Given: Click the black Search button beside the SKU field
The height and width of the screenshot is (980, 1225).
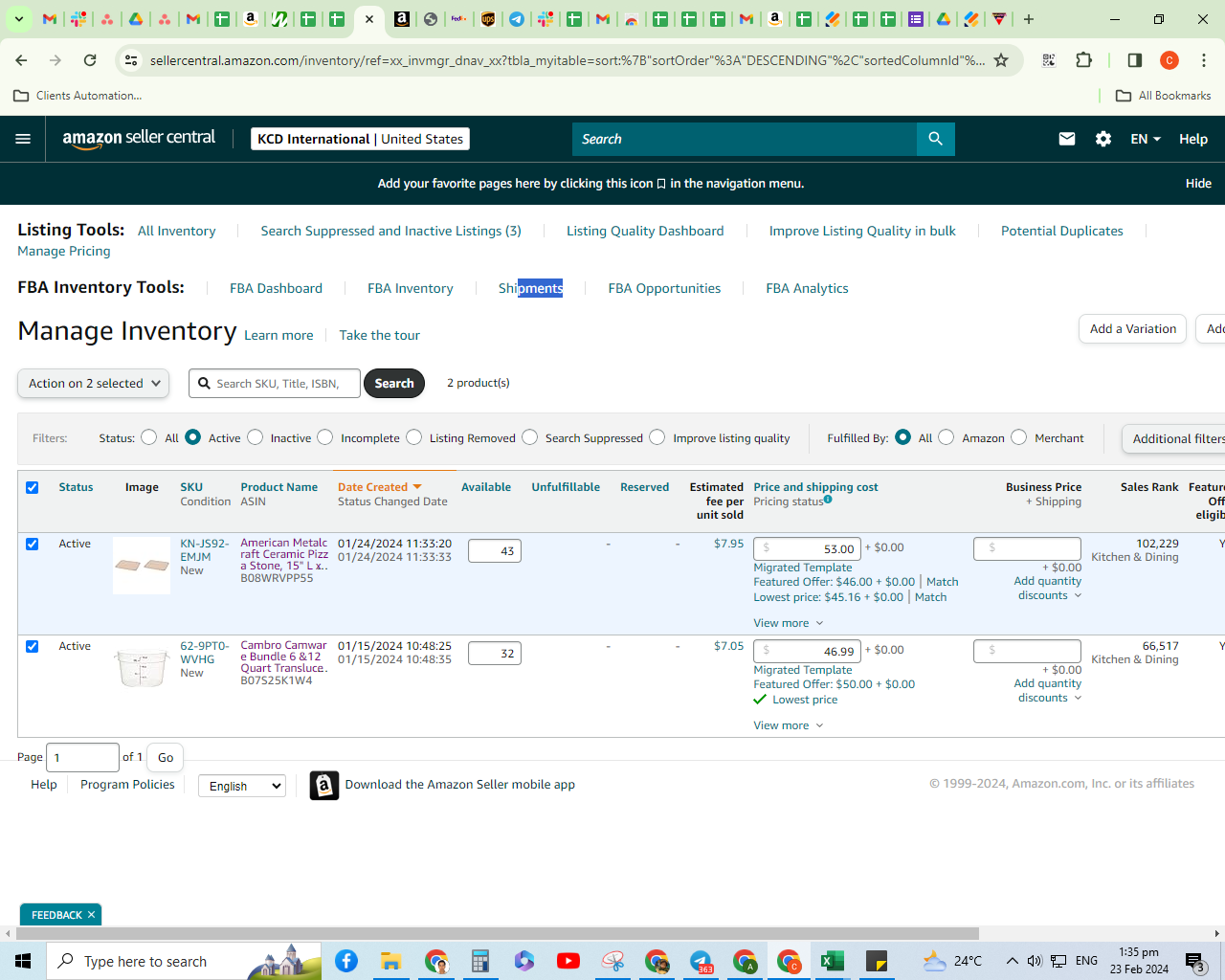Looking at the screenshot, I should click(x=394, y=384).
